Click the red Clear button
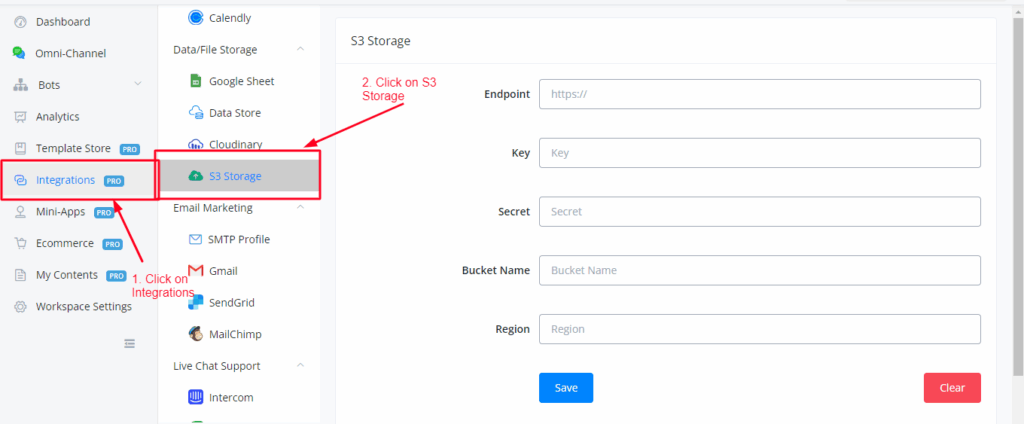This screenshot has height=424, width=1024. 951,388
